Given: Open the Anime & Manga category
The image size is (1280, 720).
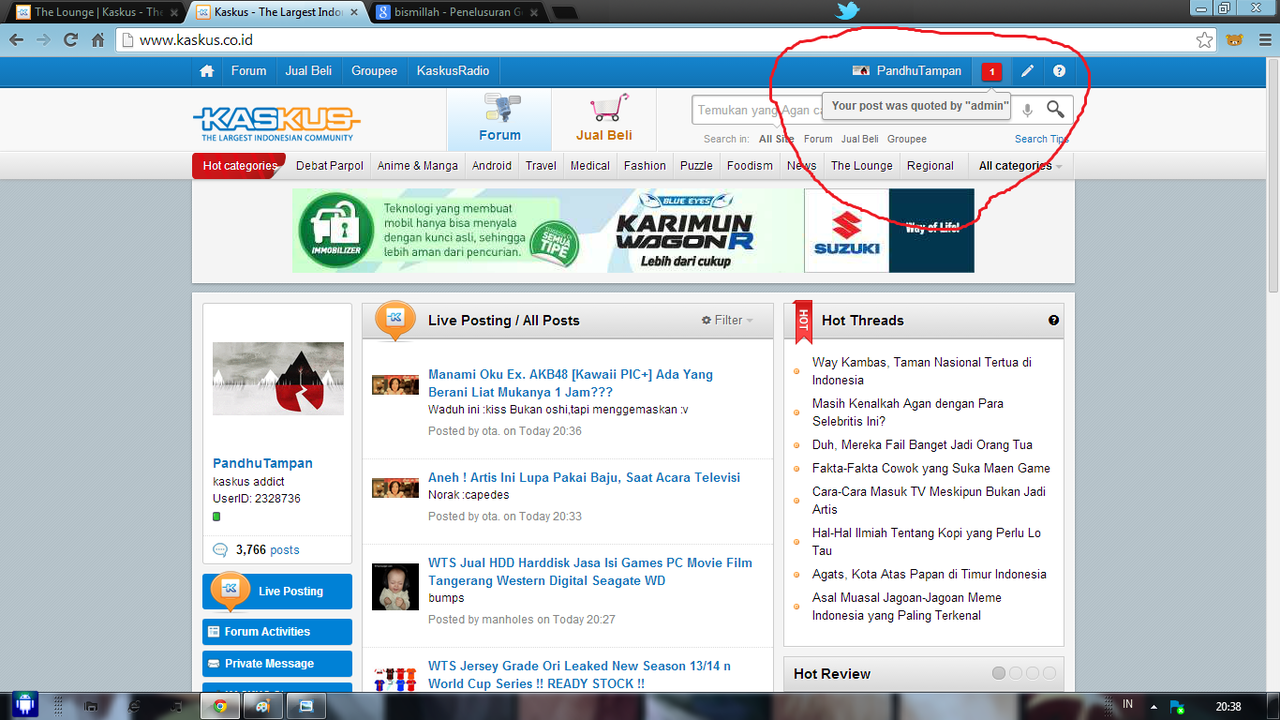Looking at the screenshot, I should (418, 166).
